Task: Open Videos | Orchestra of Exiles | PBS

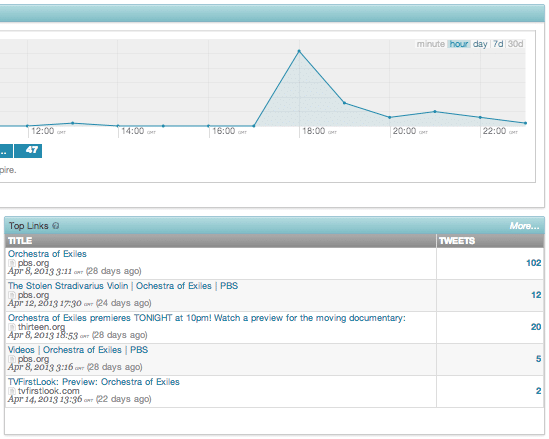Action: coord(78,350)
